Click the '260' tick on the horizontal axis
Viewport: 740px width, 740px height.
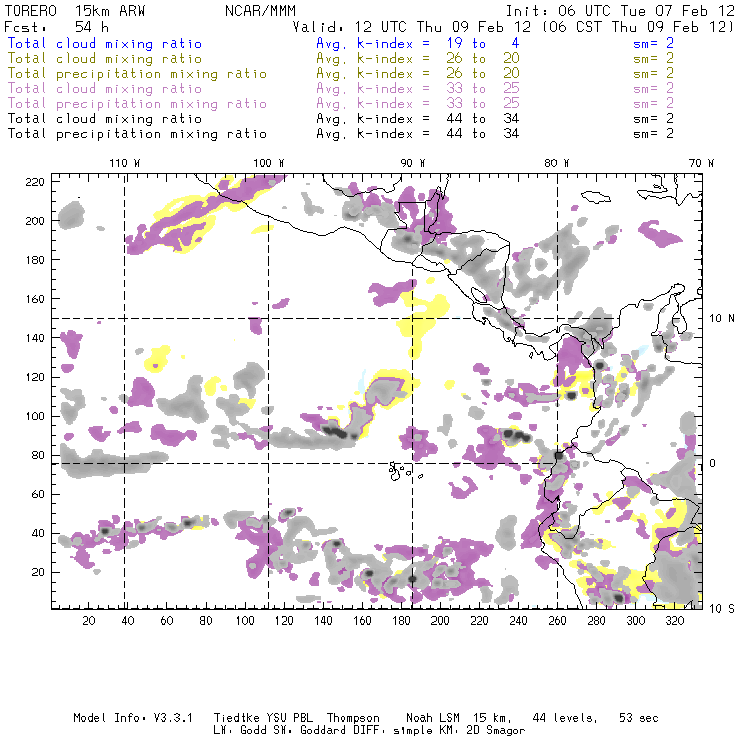coord(557,621)
